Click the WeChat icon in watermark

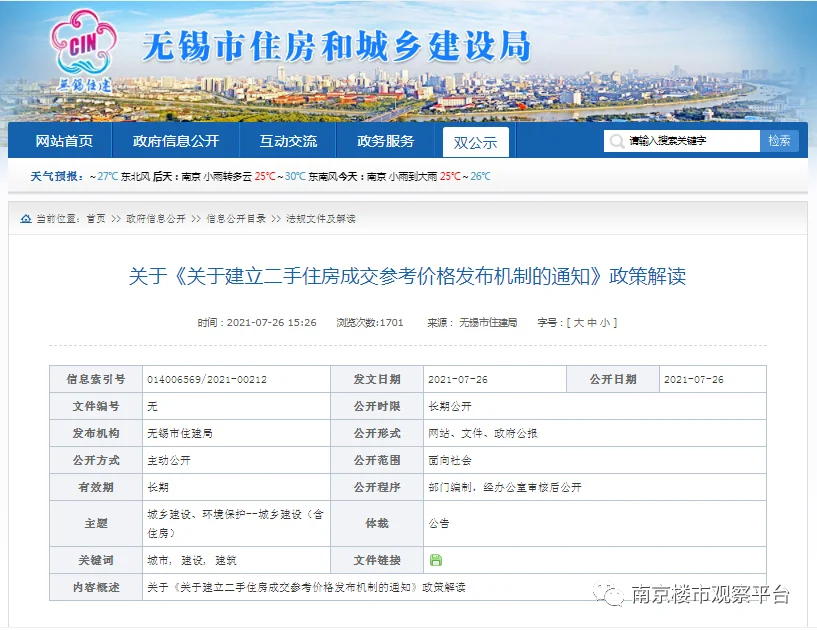pyautogui.click(x=610, y=595)
